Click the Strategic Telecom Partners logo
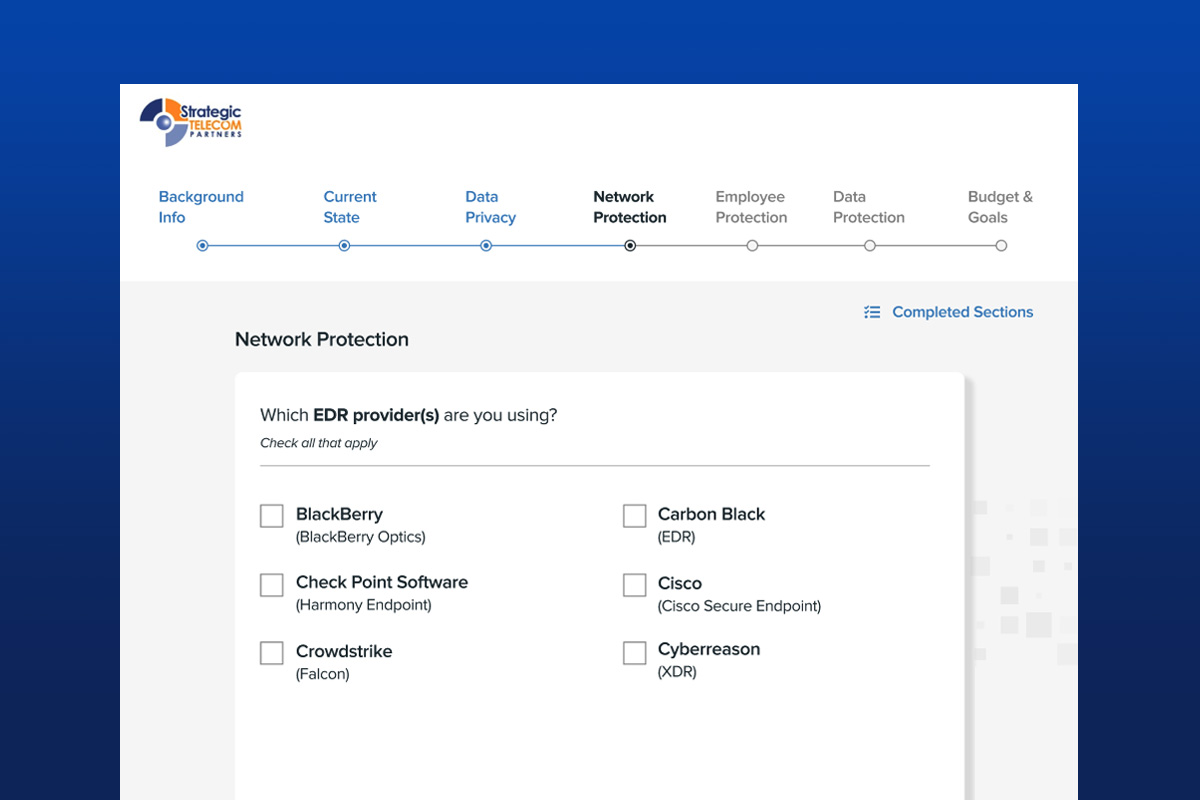Image resolution: width=1200 pixels, height=800 pixels. click(x=191, y=122)
